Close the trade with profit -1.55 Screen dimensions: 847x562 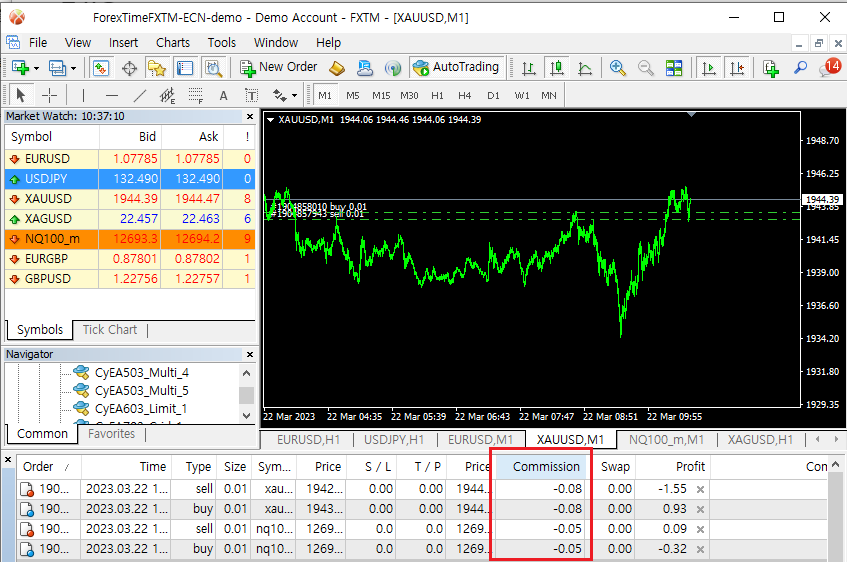(x=700, y=490)
